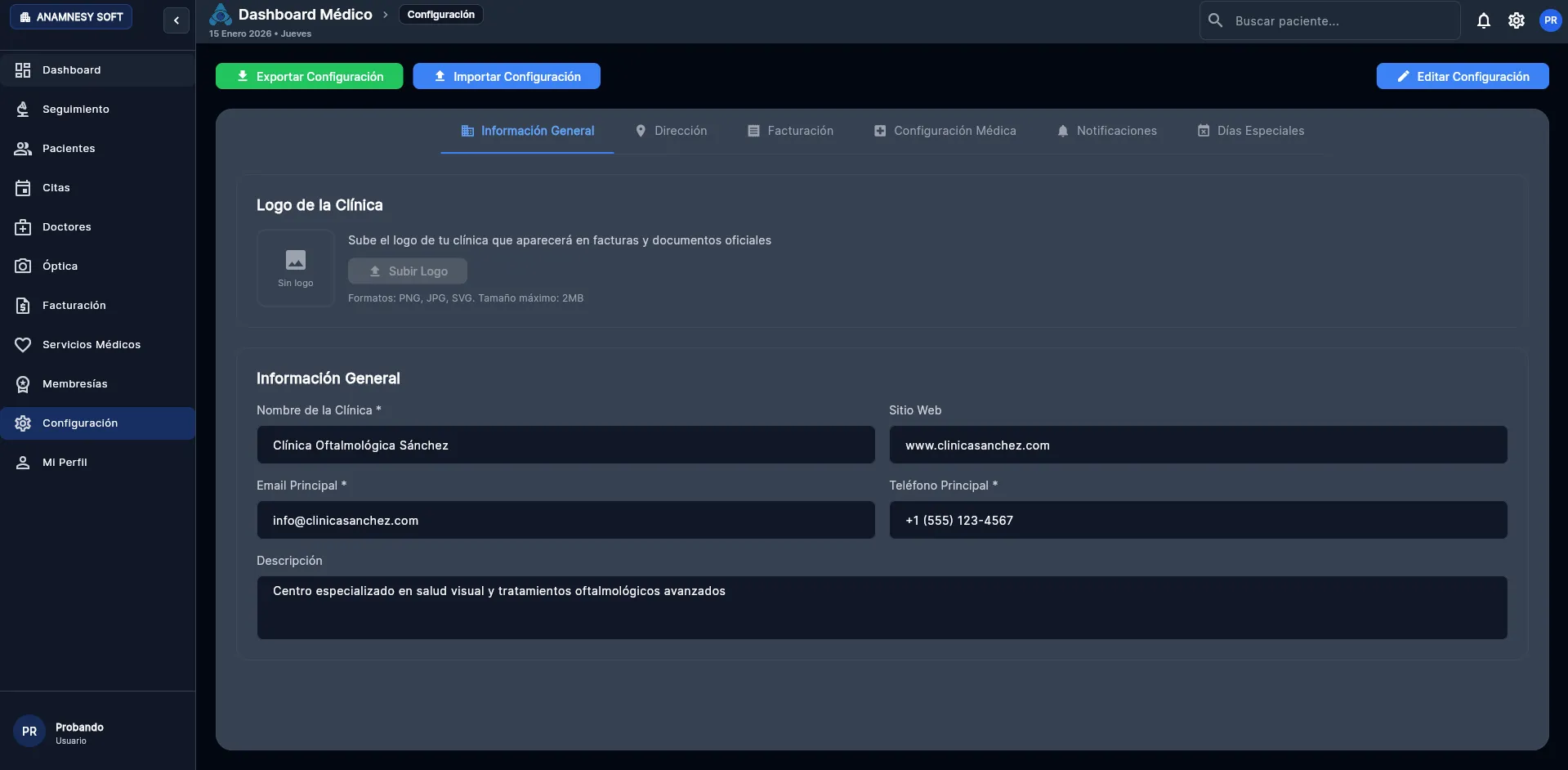Click Editar Configuración button

(x=1463, y=76)
